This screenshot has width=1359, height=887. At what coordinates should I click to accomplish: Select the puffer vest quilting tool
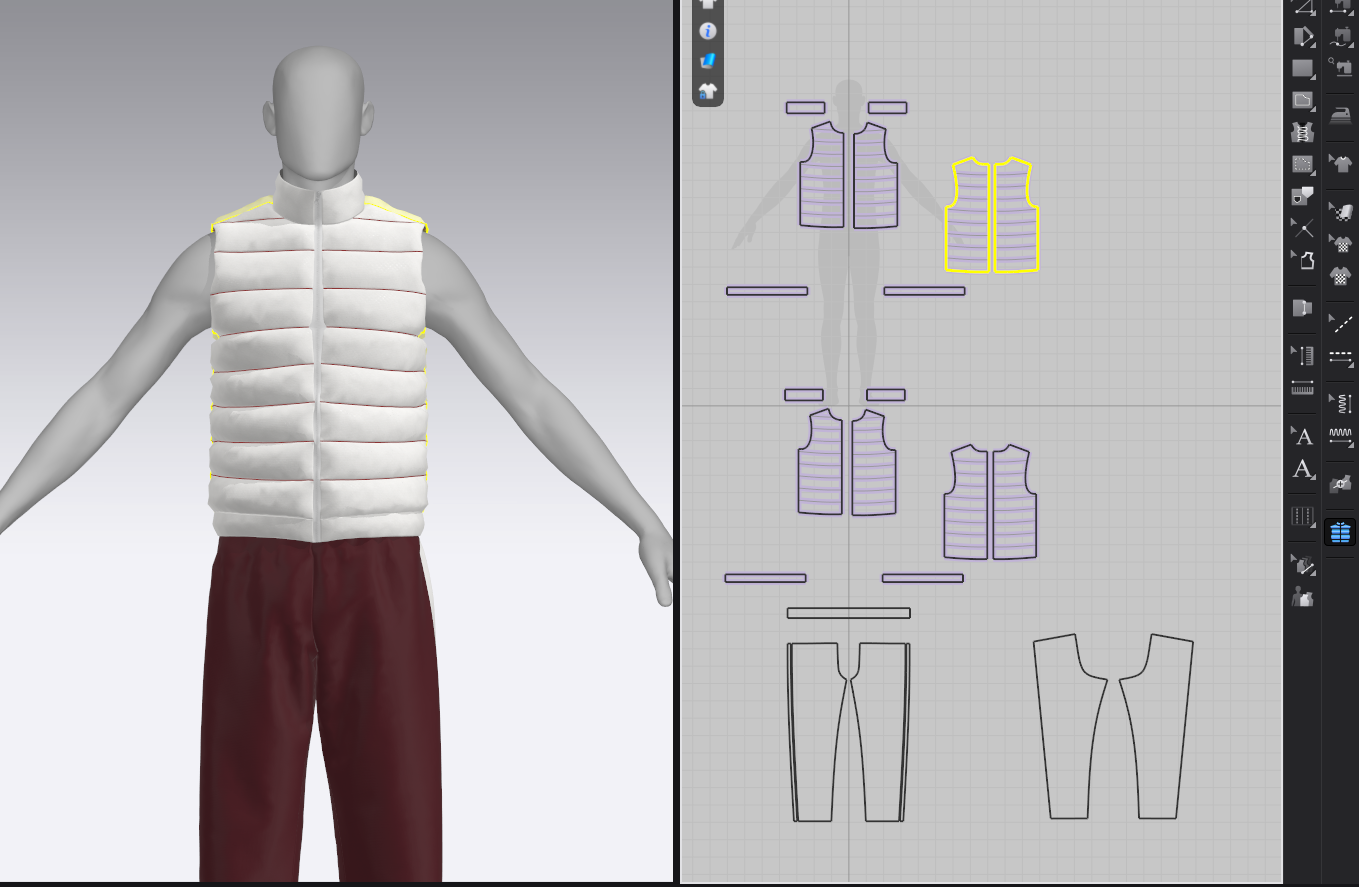click(x=1340, y=532)
